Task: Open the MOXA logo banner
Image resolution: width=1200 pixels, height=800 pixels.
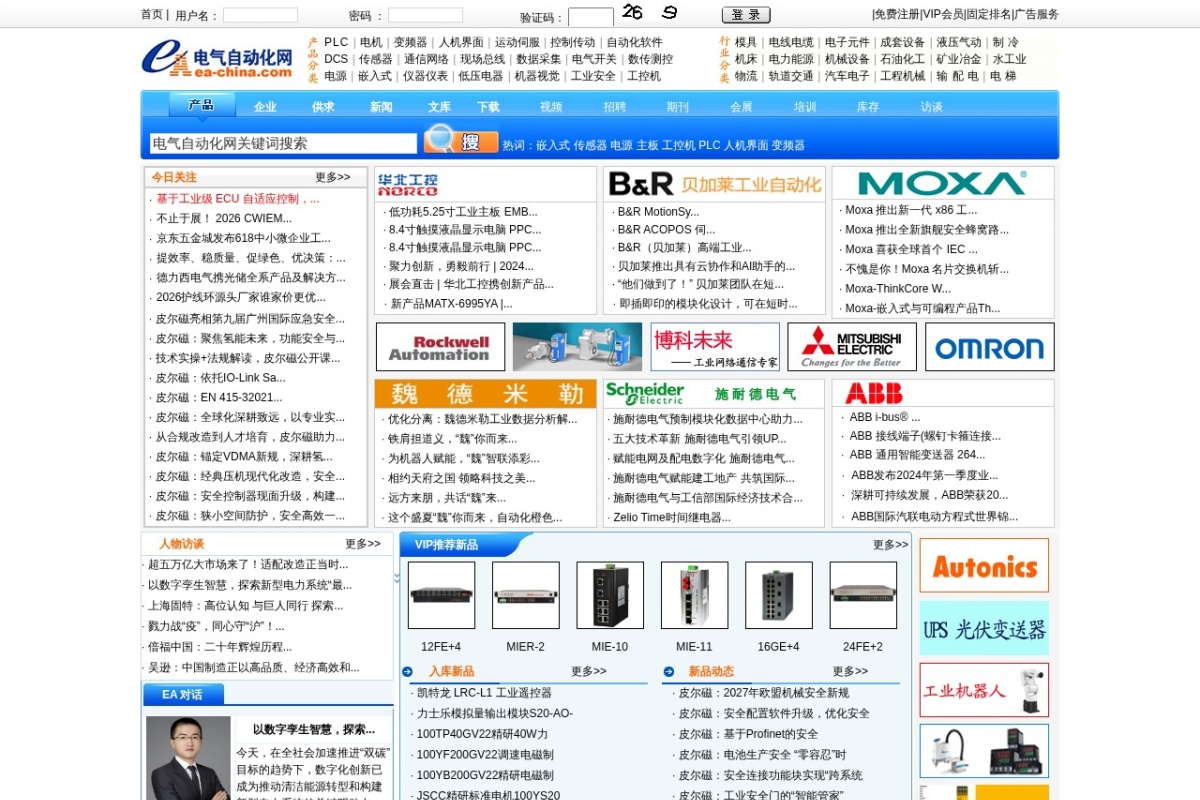Action: (x=942, y=184)
